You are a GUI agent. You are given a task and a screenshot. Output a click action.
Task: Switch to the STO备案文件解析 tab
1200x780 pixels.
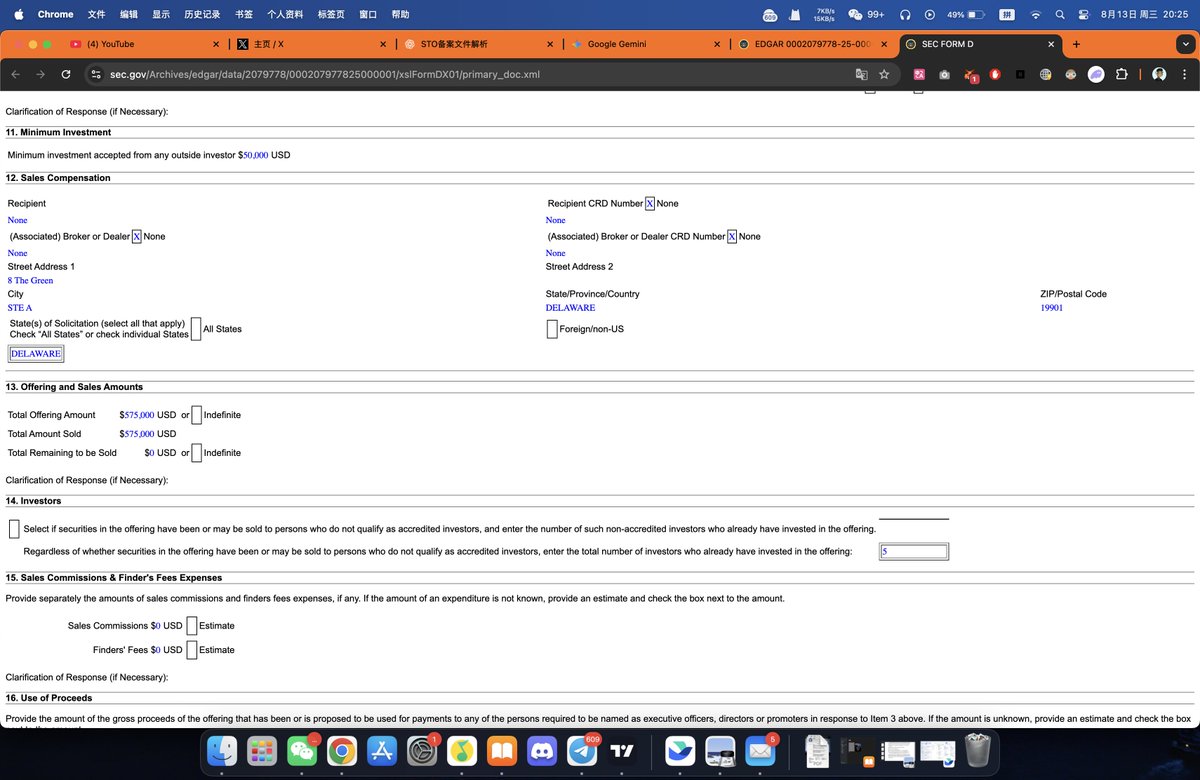(x=479, y=44)
